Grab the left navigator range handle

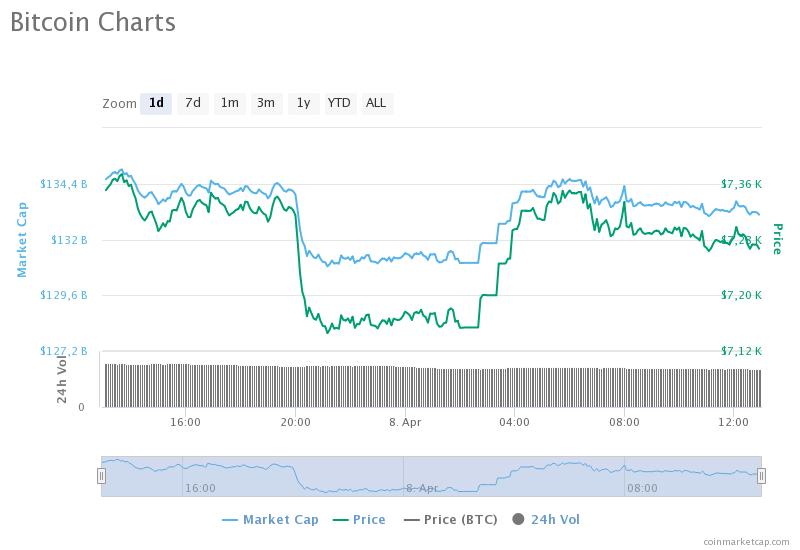click(x=101, y=476)
